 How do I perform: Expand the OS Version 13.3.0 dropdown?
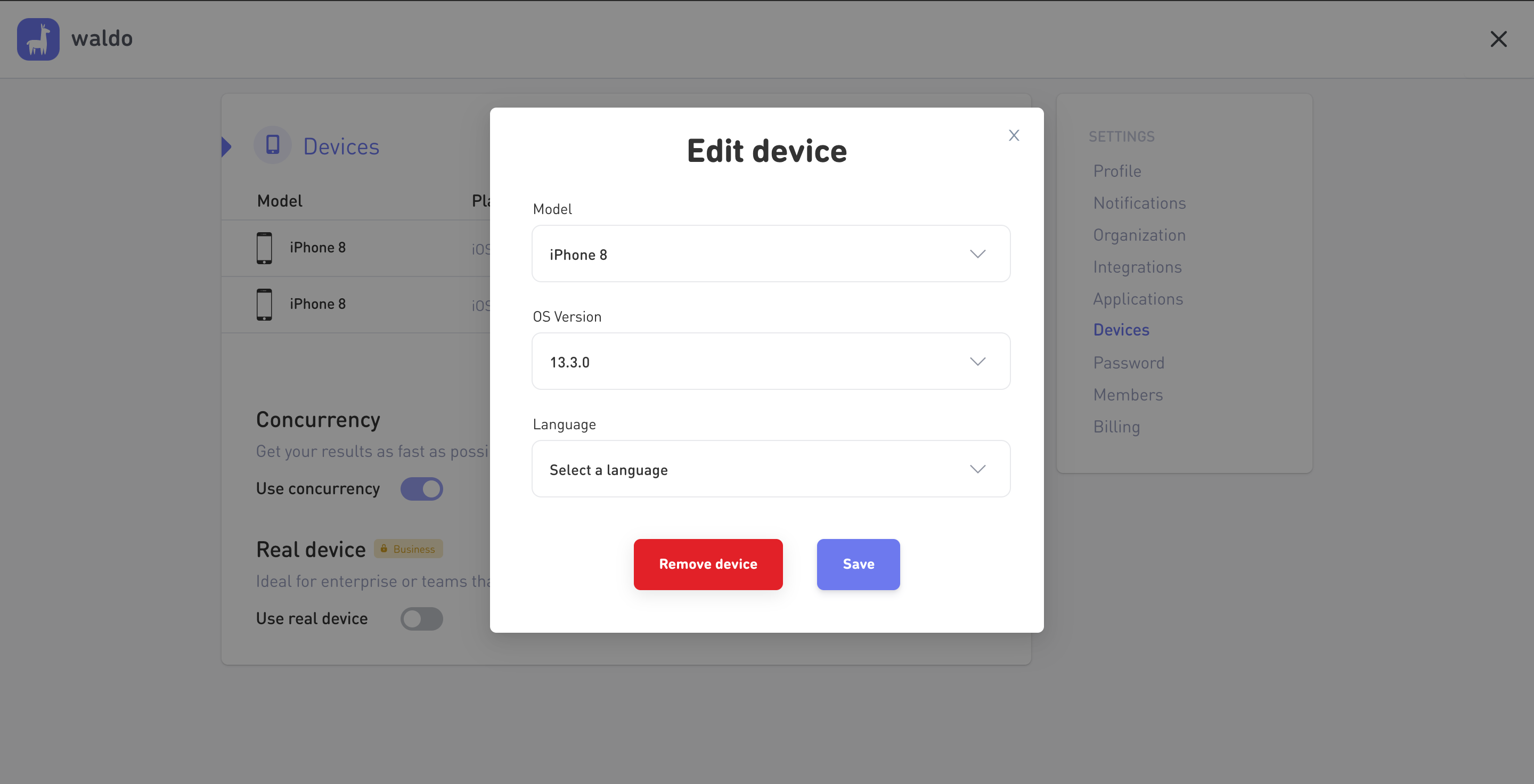coord(771,361)
